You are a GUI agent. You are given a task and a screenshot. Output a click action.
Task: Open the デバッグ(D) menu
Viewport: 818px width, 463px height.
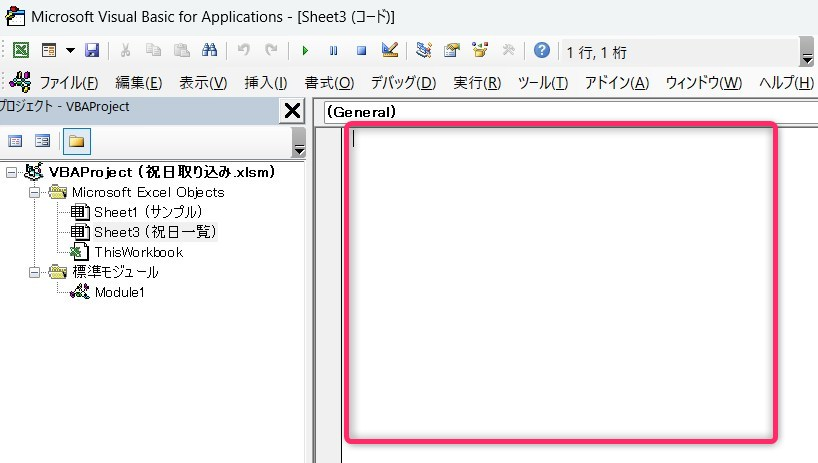[403, 82]
